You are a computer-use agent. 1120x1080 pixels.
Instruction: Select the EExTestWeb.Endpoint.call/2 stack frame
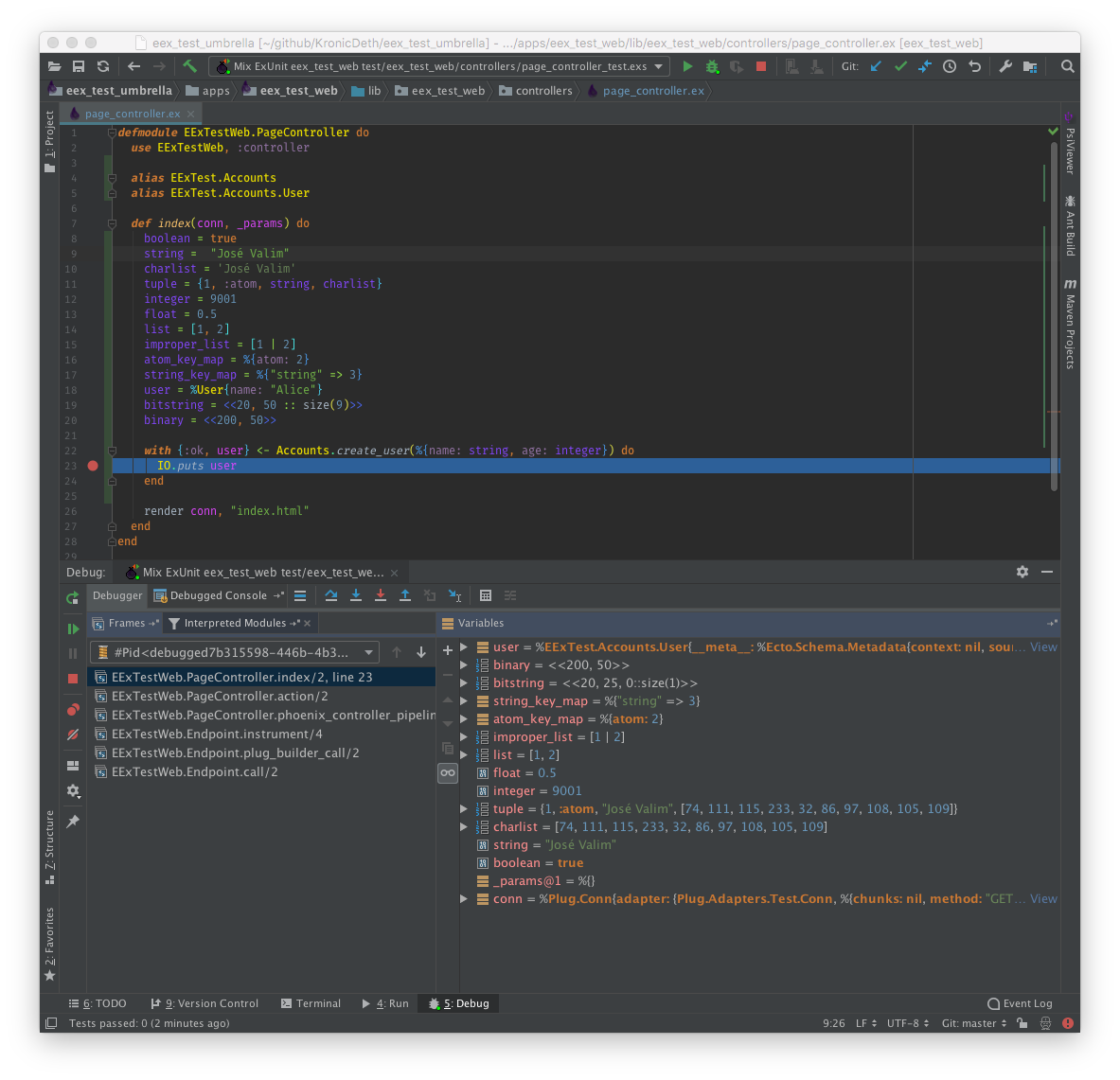194,772
